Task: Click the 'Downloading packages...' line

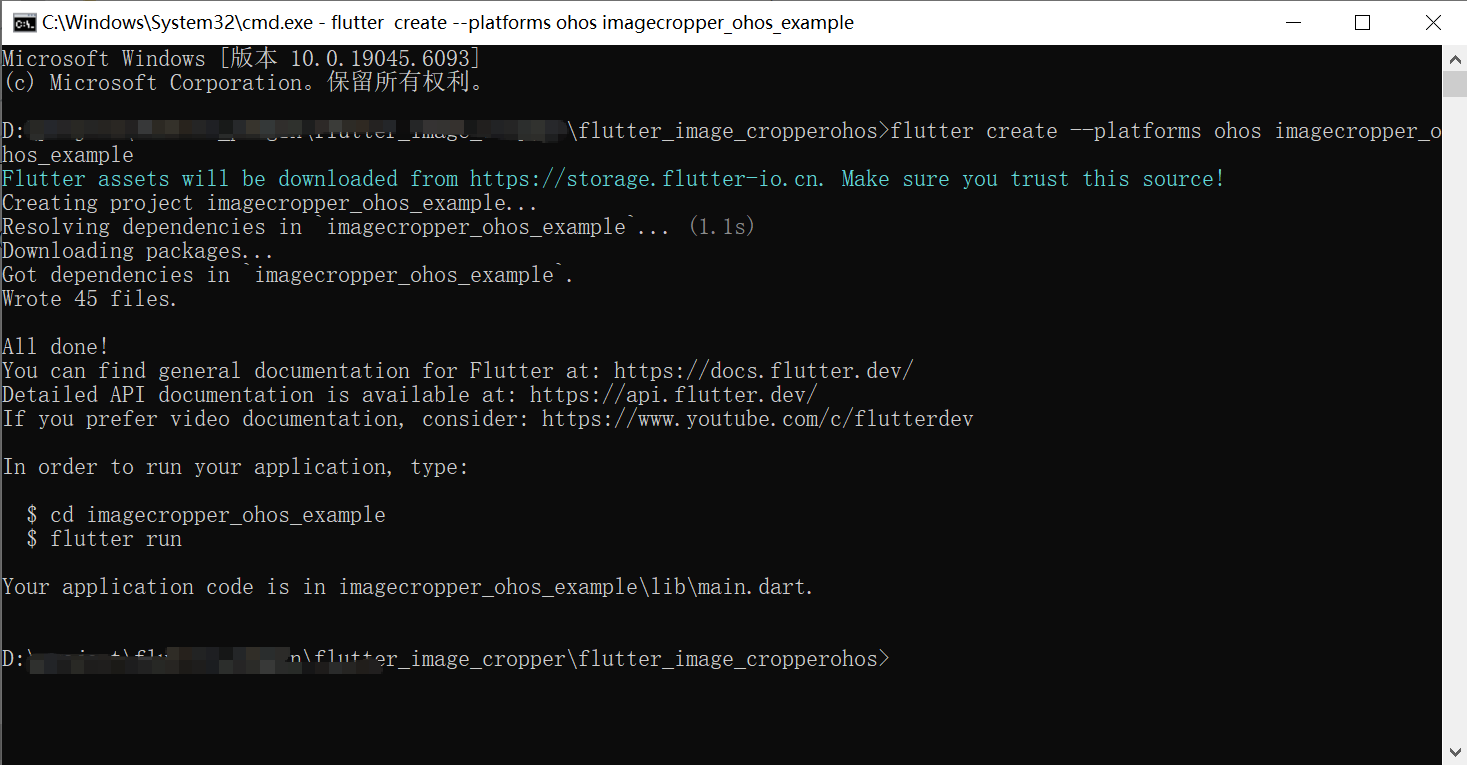Action: [x=138, y=251]
